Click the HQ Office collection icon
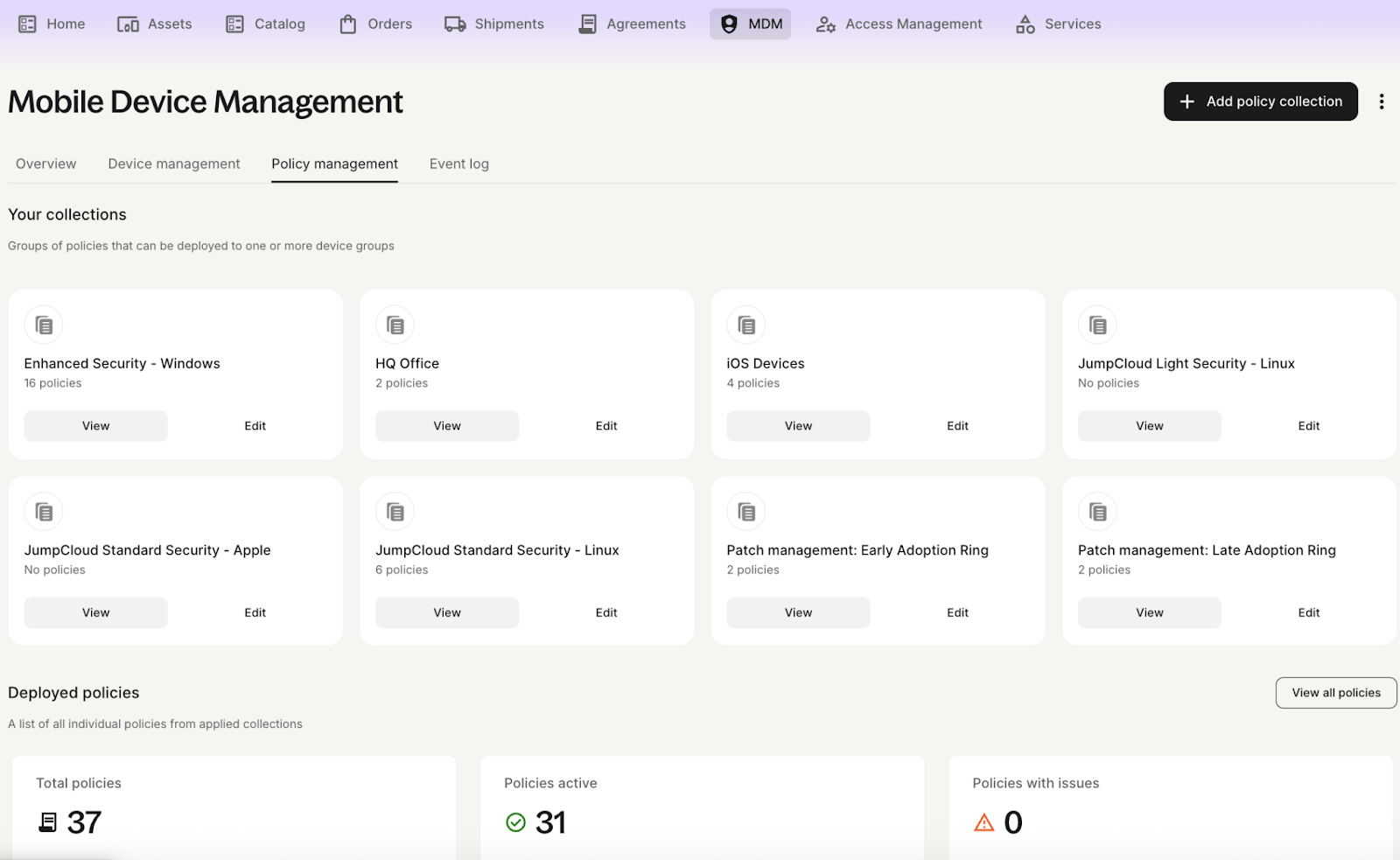The image size is (1400, 860). (395, 325)
